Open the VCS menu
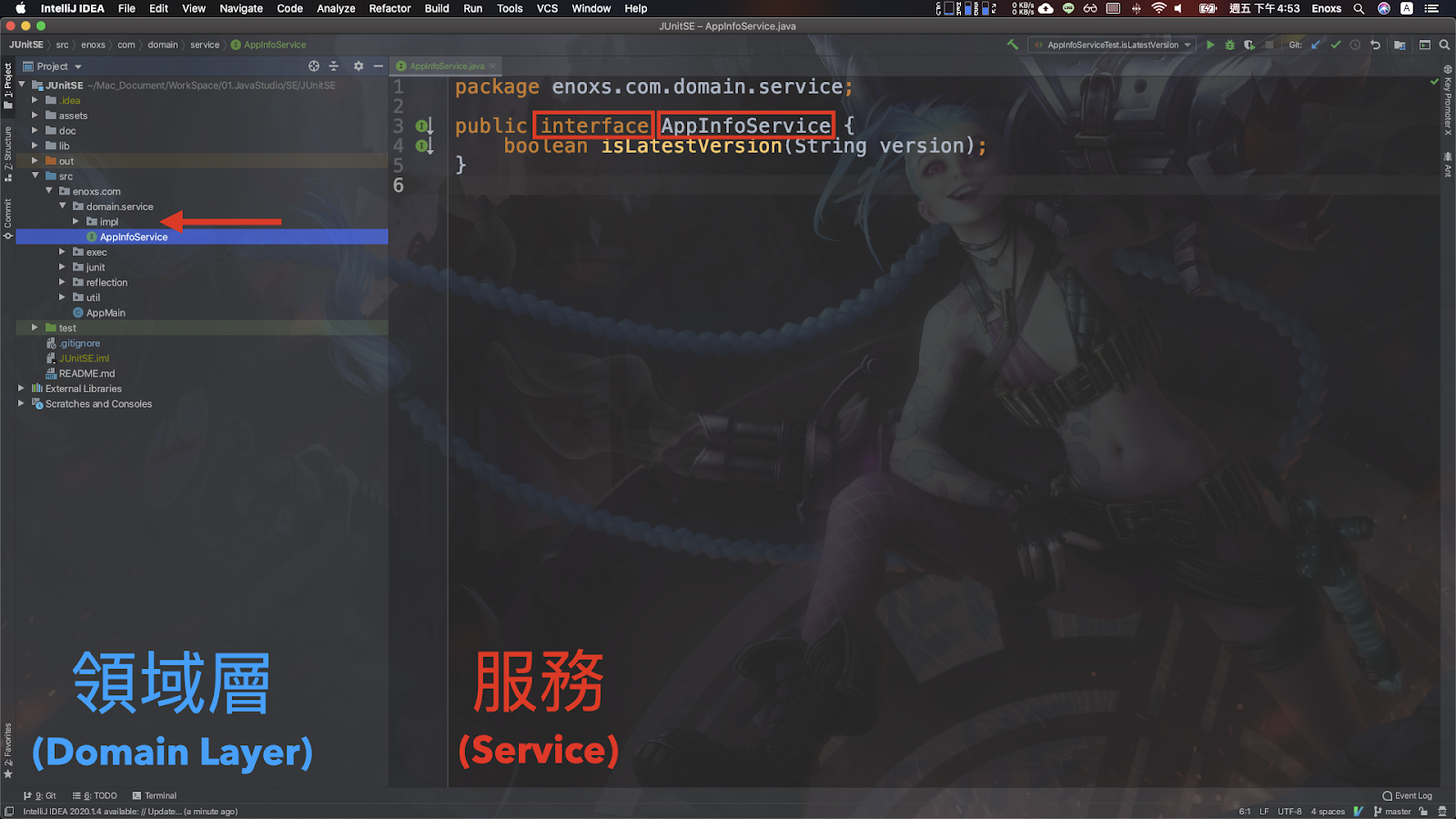1456x819 pixels. 547,8
